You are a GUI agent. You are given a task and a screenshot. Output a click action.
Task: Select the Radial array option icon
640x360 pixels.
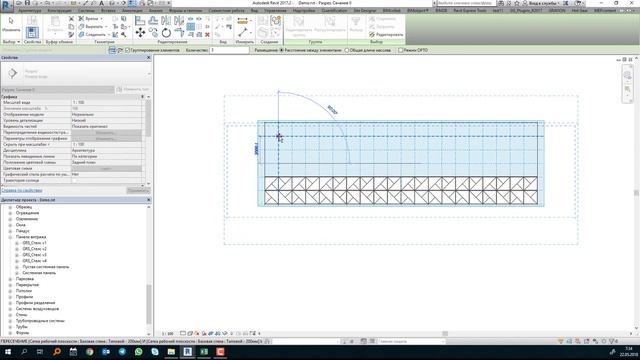(120, 50)
